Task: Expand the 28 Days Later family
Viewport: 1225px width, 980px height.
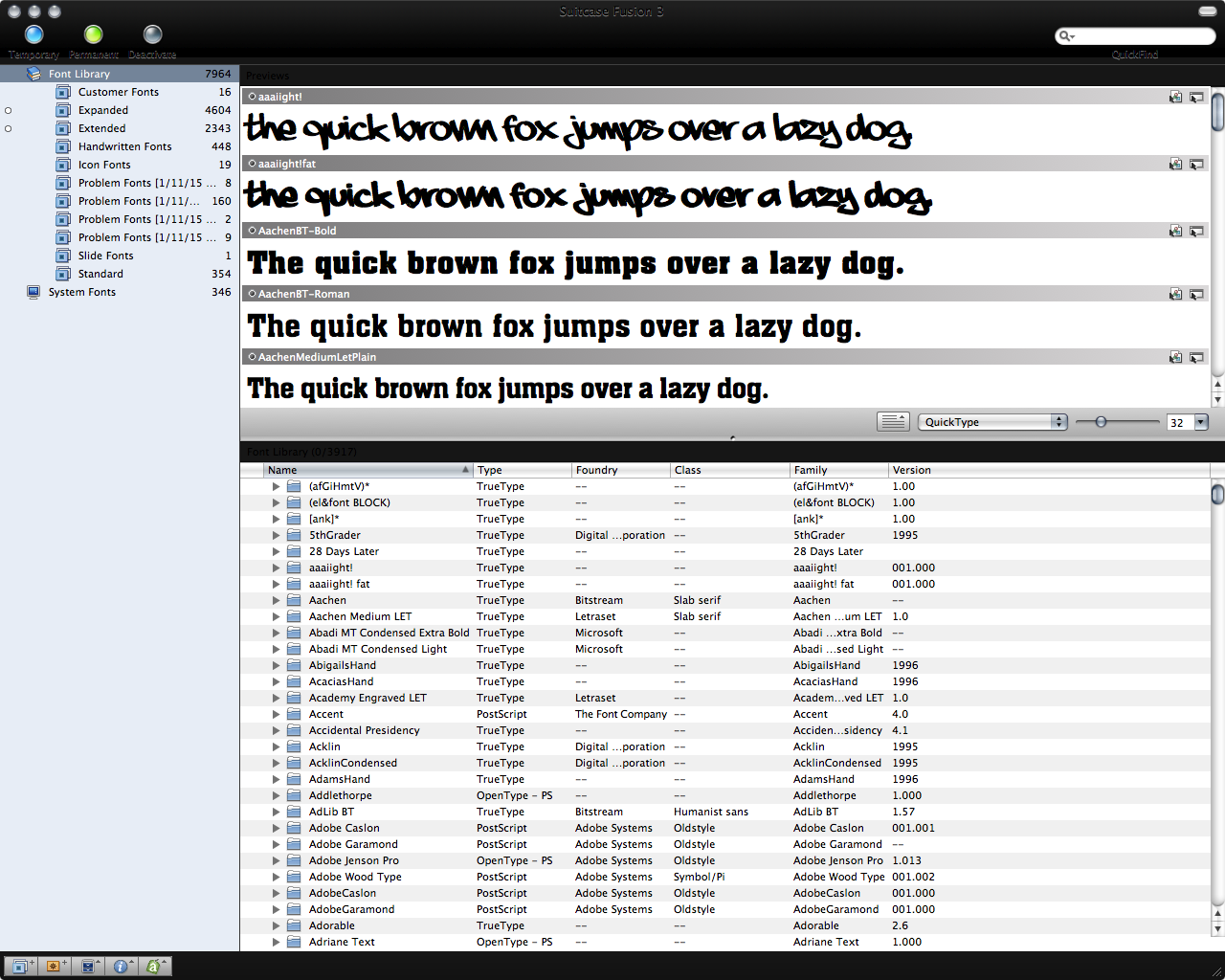Action: point(276,551)
